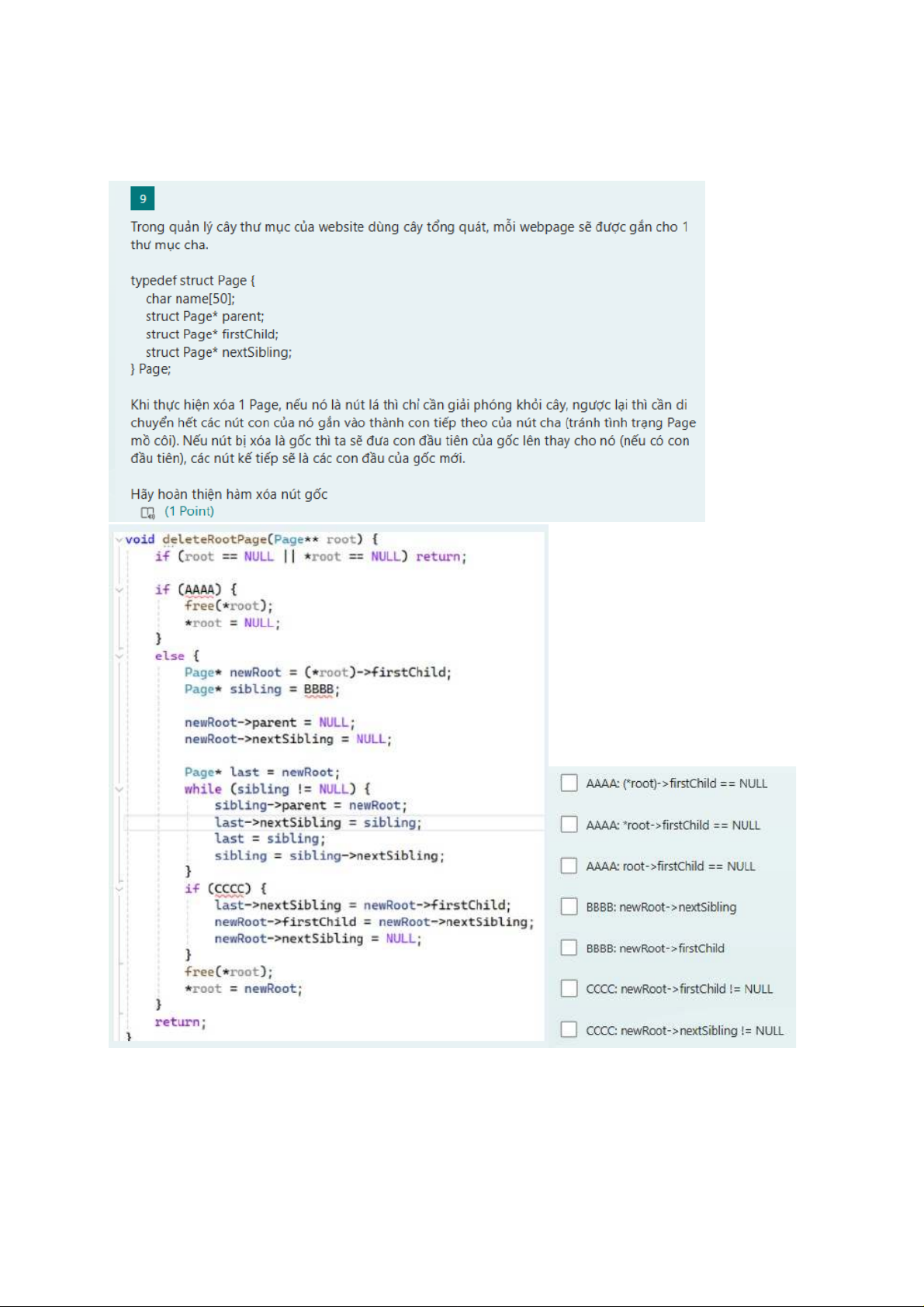Click the question number 9 badge

coord(143,199)
